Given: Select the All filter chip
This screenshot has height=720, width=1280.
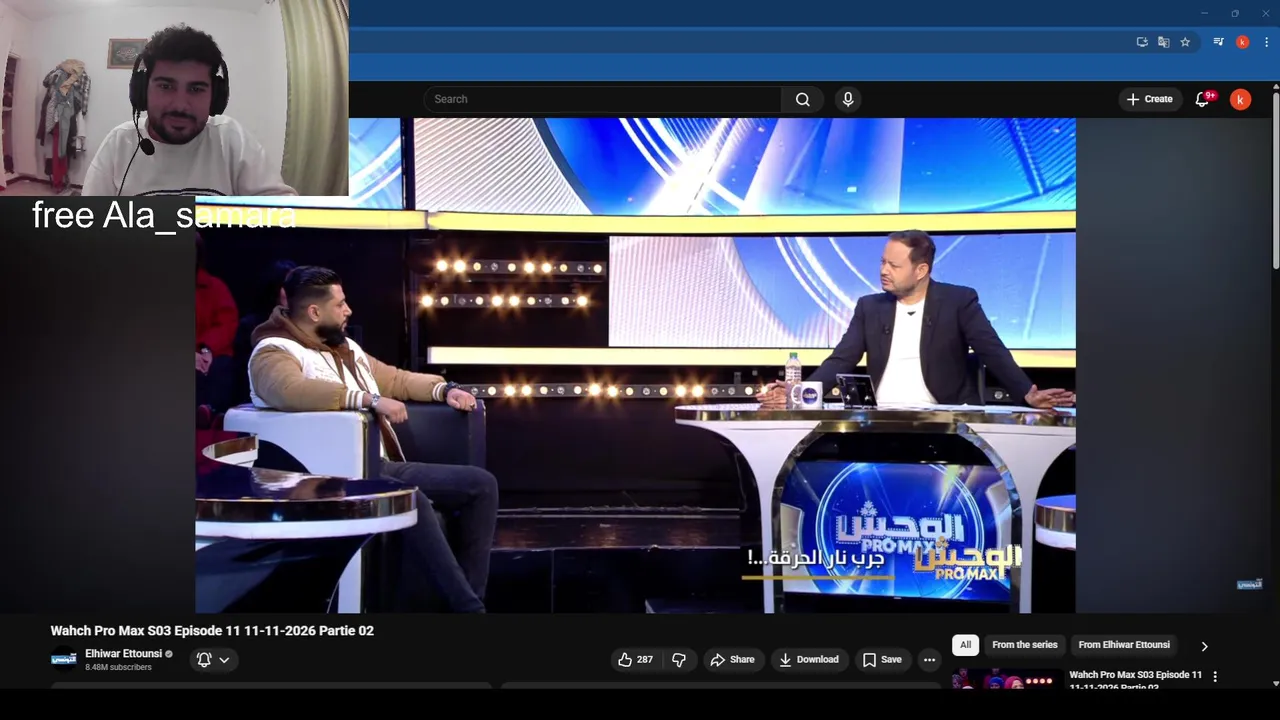Looking at the screenshot, I should tap(965, 645).
